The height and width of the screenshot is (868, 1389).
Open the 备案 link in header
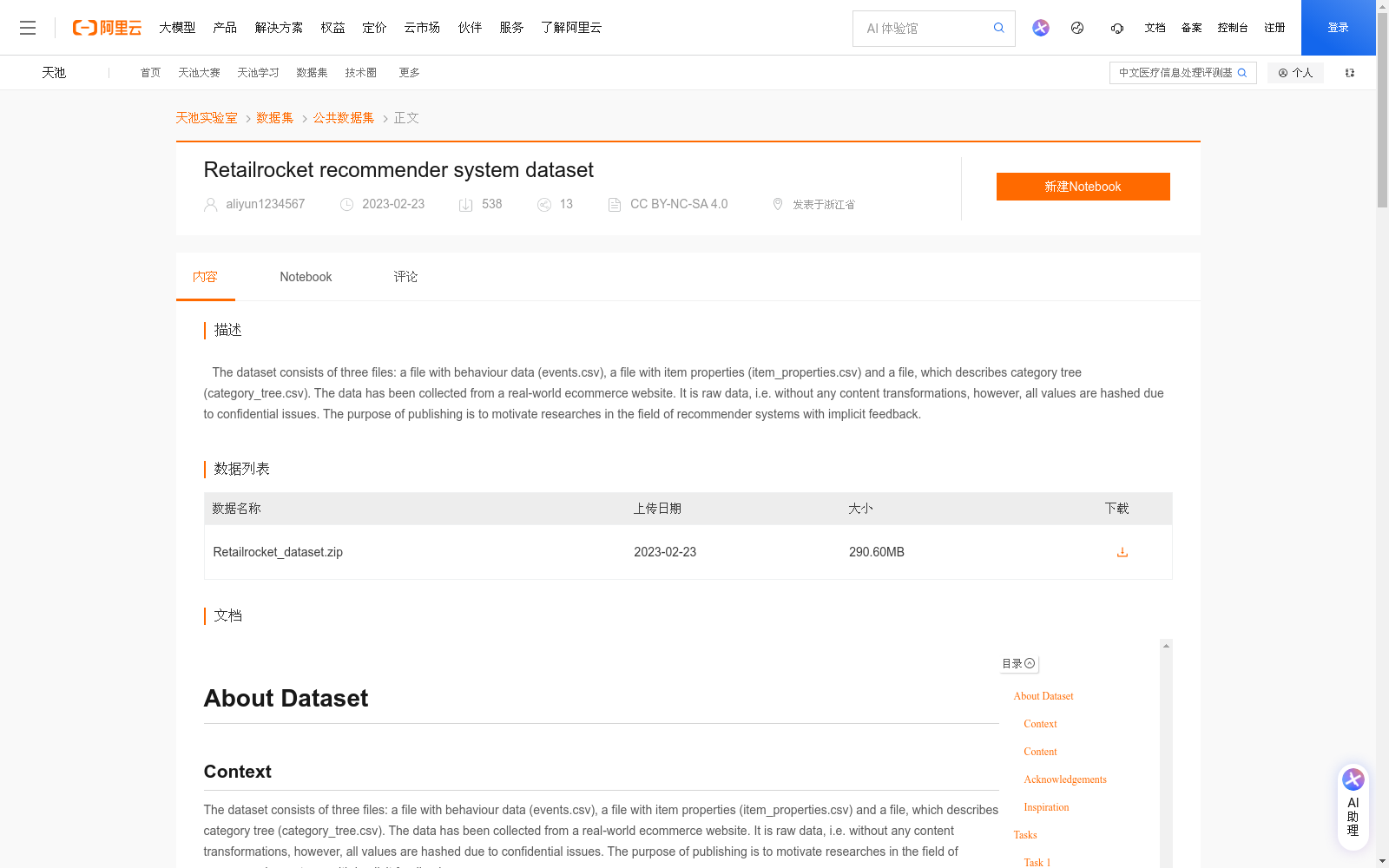coord(1191,28)
